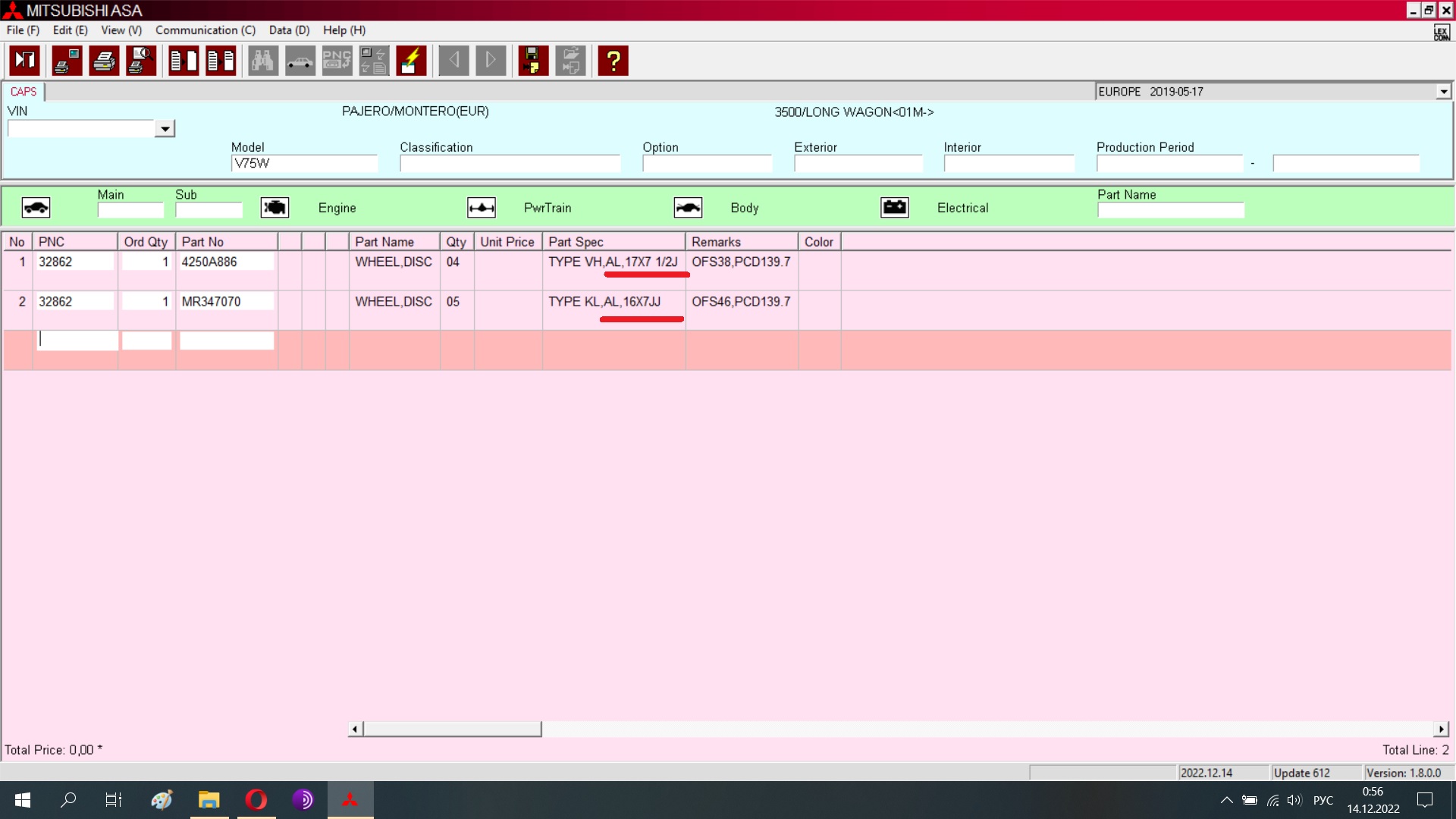
Task: Click the lightning bolt toolbar icon
Action: click(x=411, y=61)
